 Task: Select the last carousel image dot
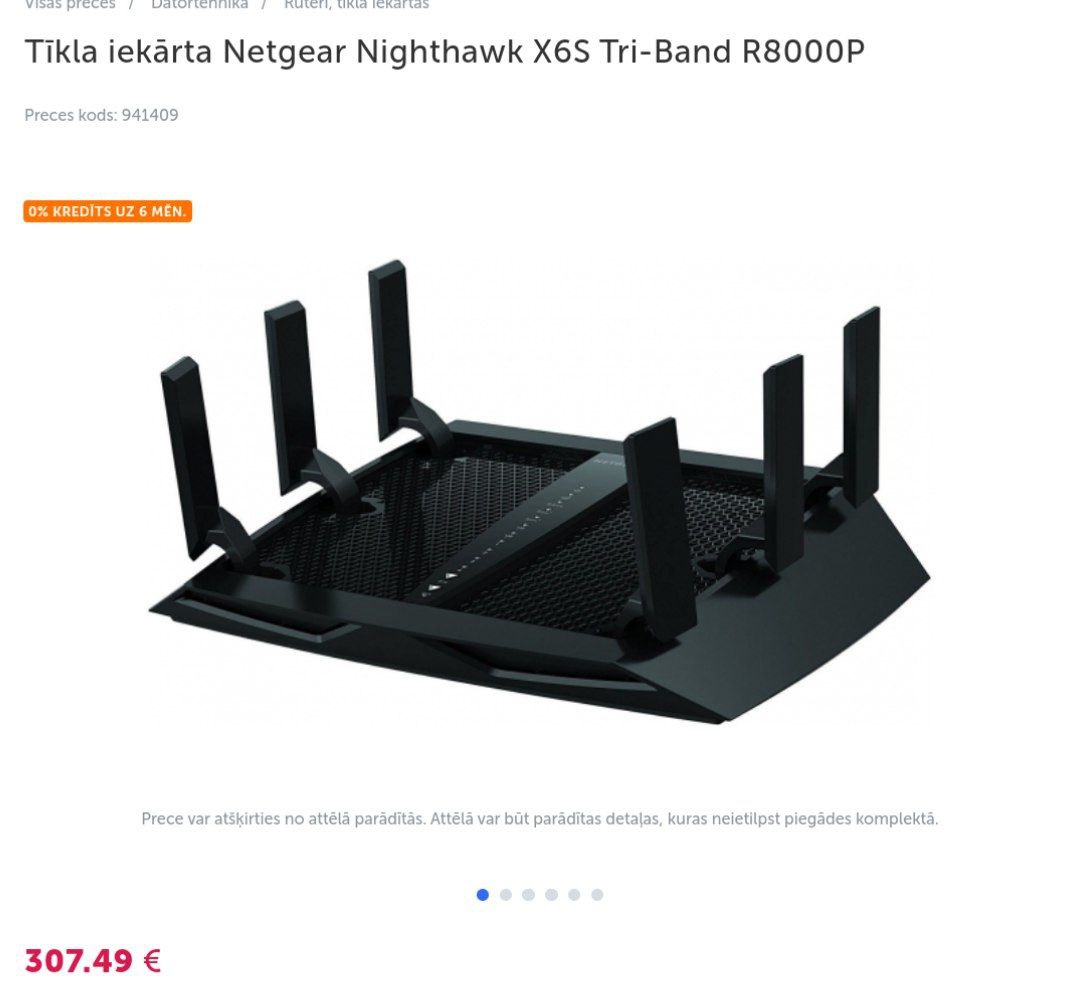click(x=597, y=895)
